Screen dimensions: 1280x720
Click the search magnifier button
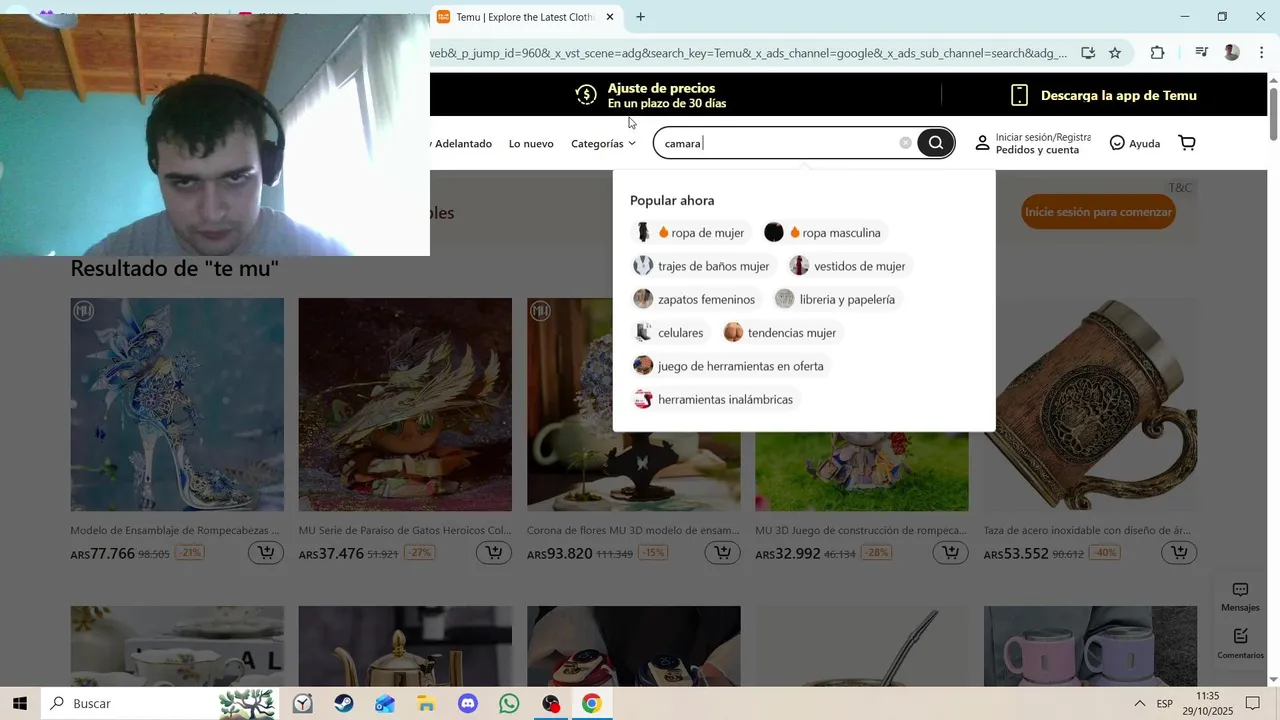click(x=935, y=143)
